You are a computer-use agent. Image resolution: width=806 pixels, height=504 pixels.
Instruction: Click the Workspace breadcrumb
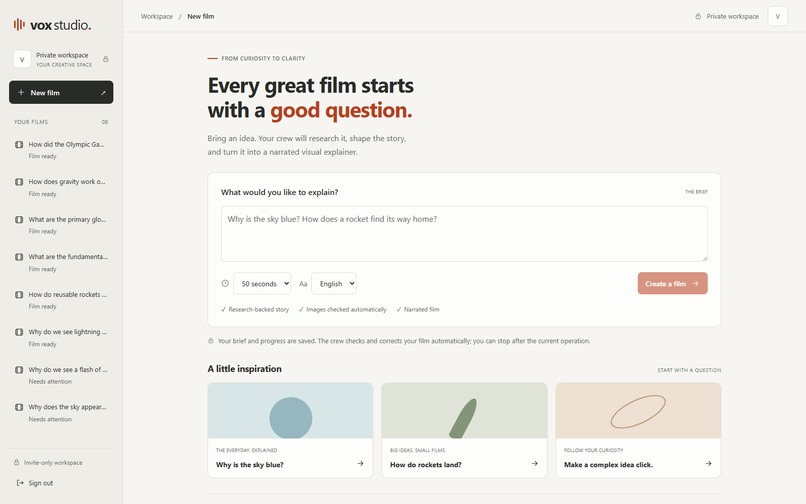point(157,16)
